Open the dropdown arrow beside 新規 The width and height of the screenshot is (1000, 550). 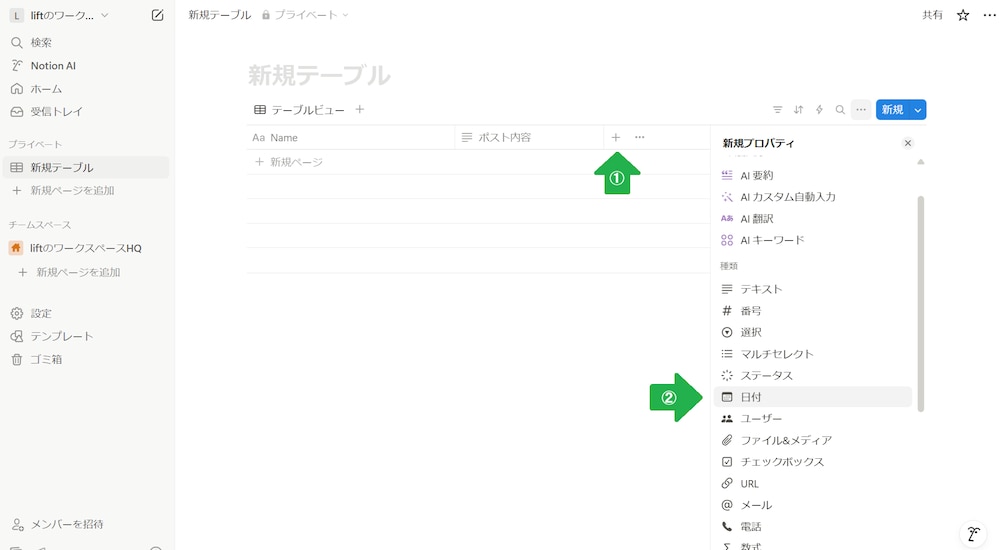918,110
